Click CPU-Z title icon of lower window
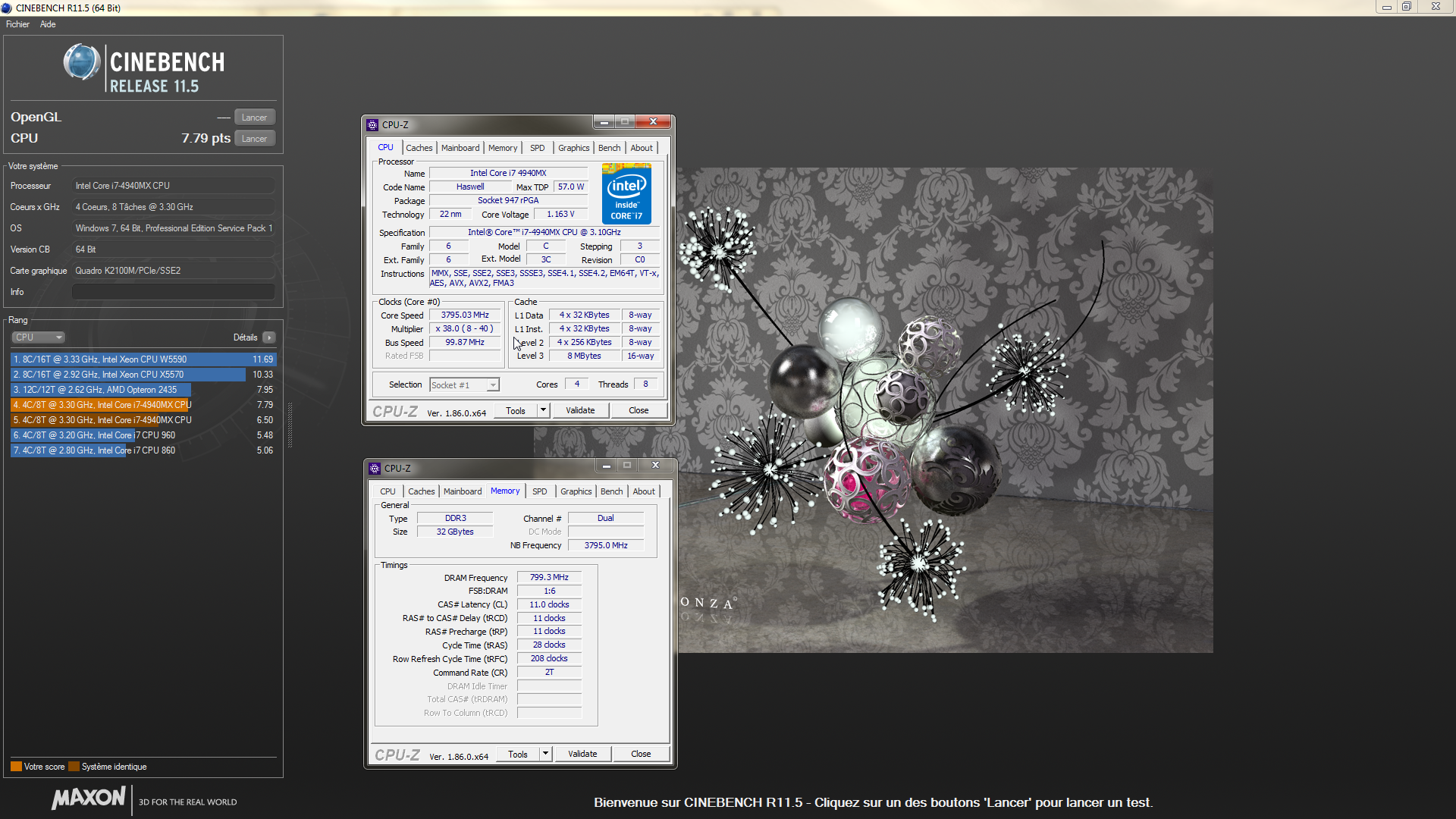This screenshot has height=819, width=1456. point(375,469)
